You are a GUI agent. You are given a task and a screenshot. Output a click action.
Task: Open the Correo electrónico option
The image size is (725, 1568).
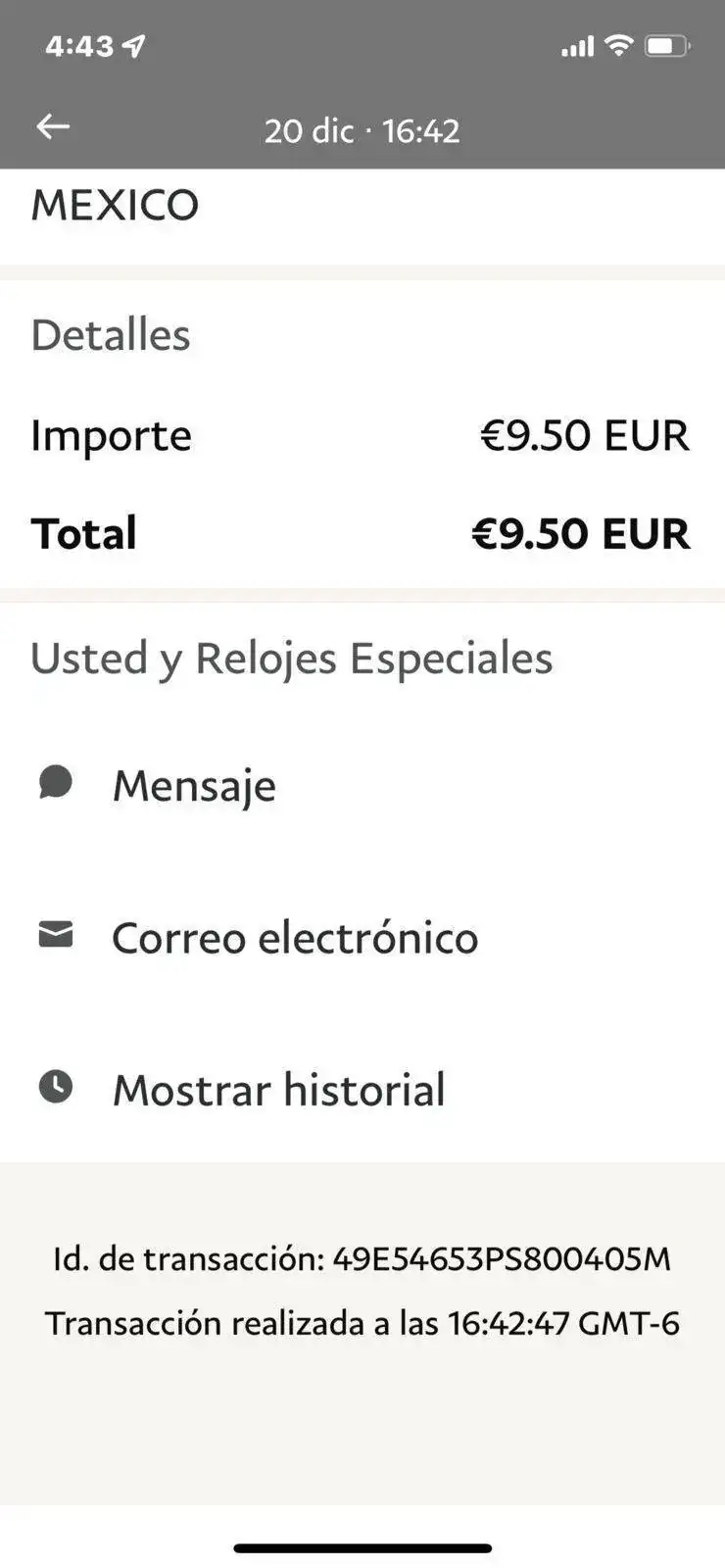[x=362, y=937]
